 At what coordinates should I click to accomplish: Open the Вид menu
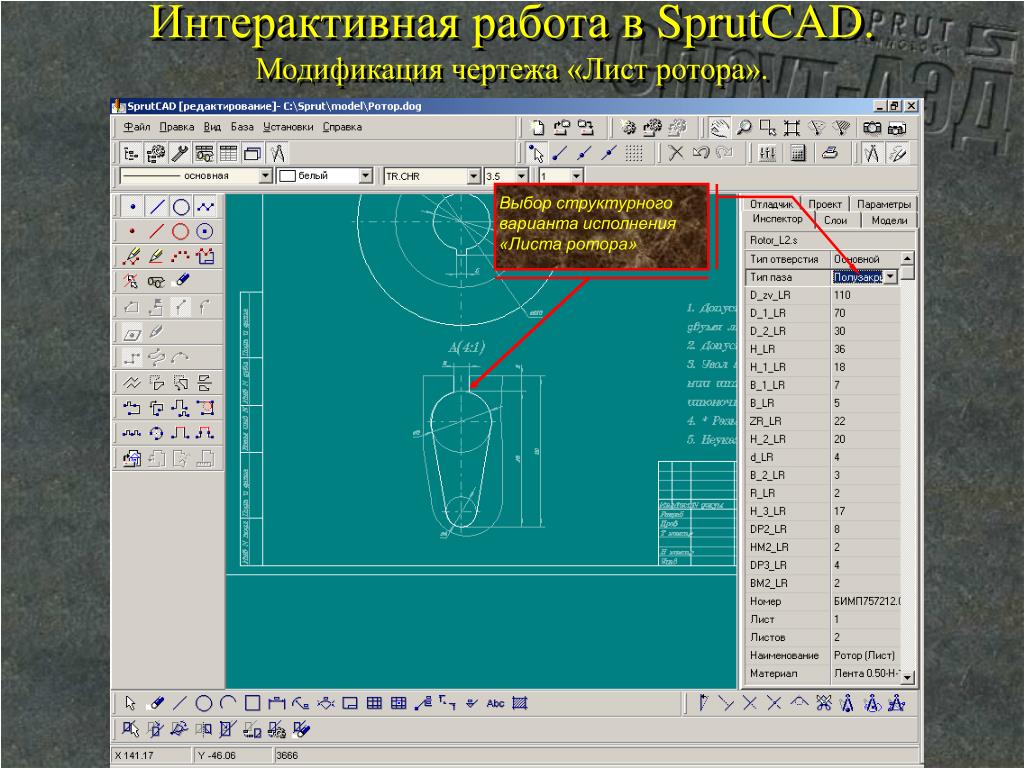point(212,127)
